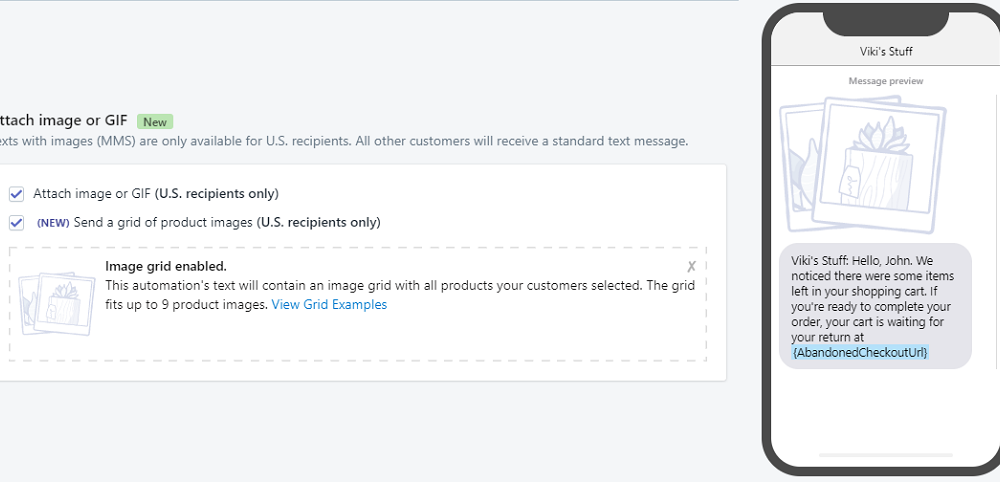Click the 'Attach image or GIF (U.S. recipients only)' label
The width and height of the screenshot is (1000, 482).
(156, 194)
